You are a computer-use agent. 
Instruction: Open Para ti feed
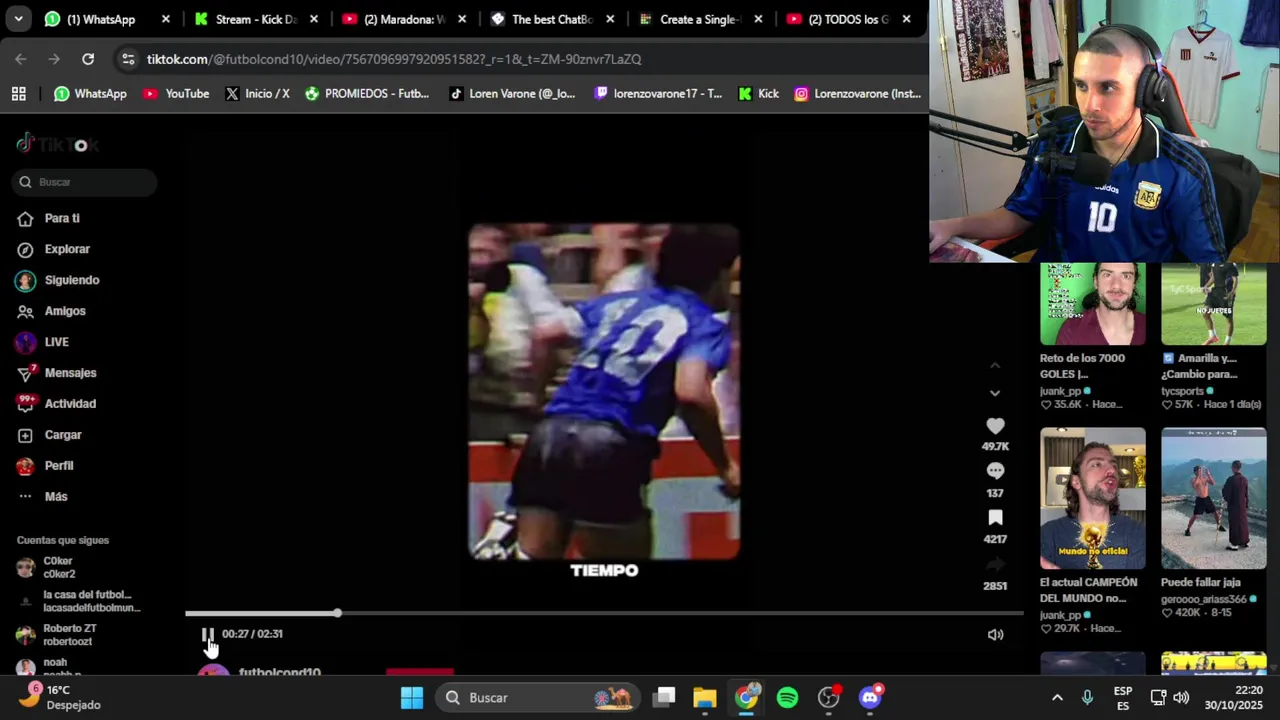[62, 218]
